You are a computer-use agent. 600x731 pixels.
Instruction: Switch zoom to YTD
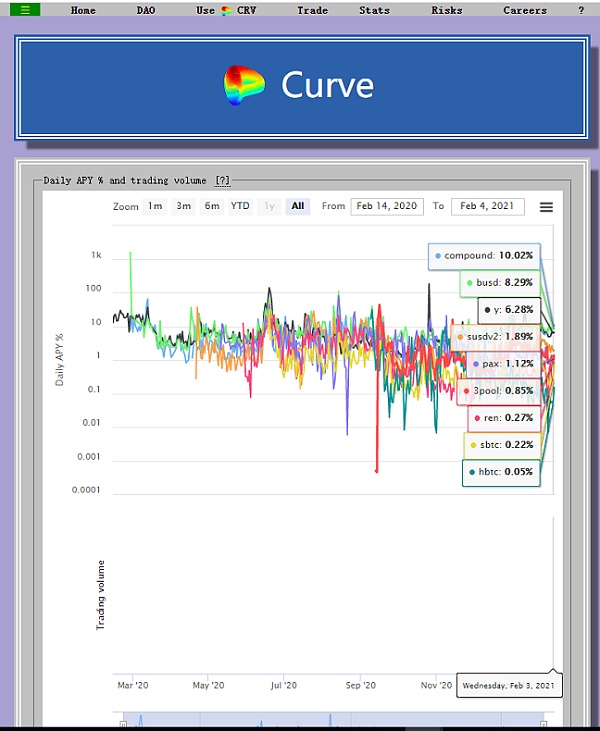240,206
